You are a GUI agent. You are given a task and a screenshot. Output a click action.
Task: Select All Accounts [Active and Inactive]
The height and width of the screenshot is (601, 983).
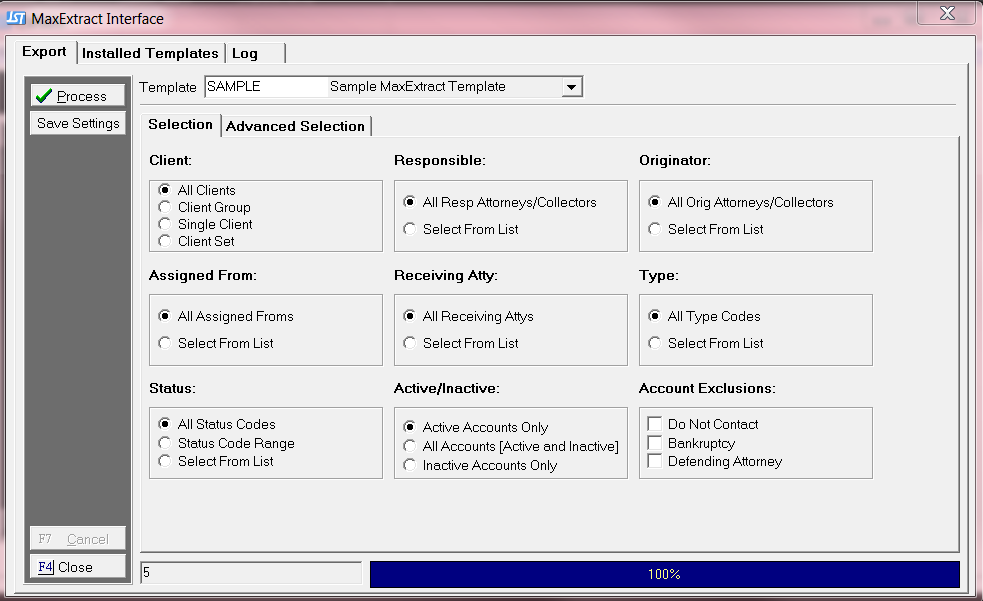pos(410,446)
